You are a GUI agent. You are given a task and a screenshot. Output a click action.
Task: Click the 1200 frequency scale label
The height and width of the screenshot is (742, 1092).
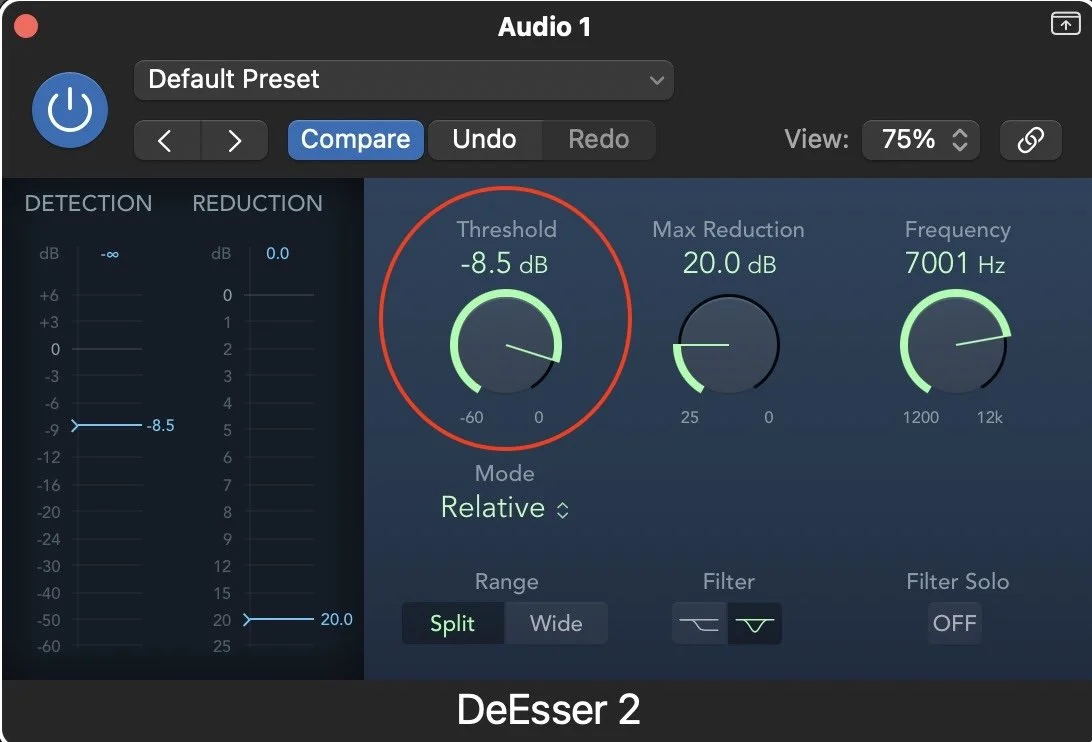point(921,417)
